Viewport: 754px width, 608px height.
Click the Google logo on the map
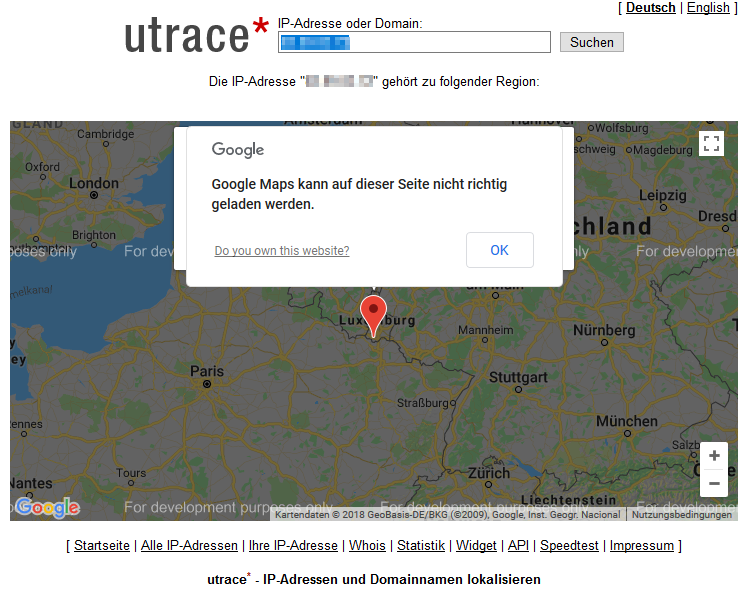click(x=47, y=507)
